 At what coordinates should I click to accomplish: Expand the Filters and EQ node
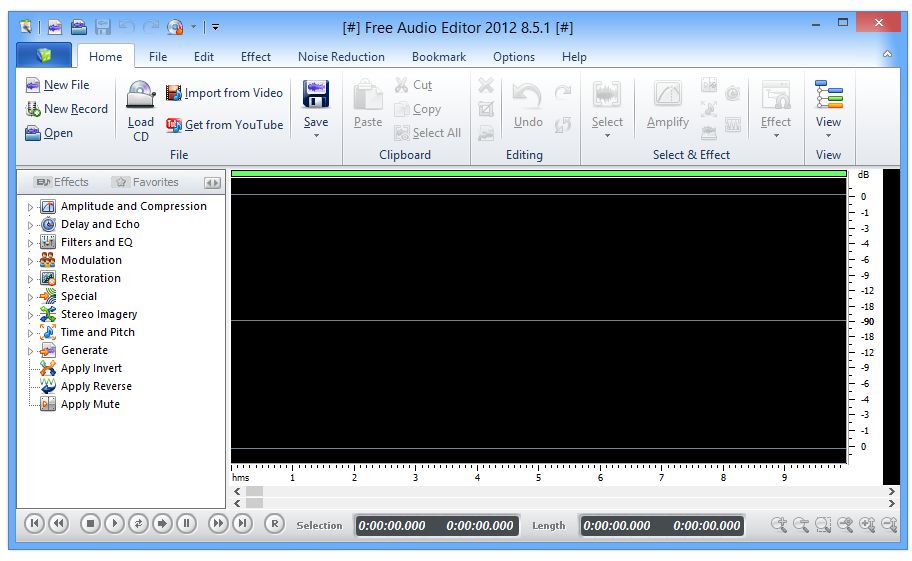click(x=30, y=243)
